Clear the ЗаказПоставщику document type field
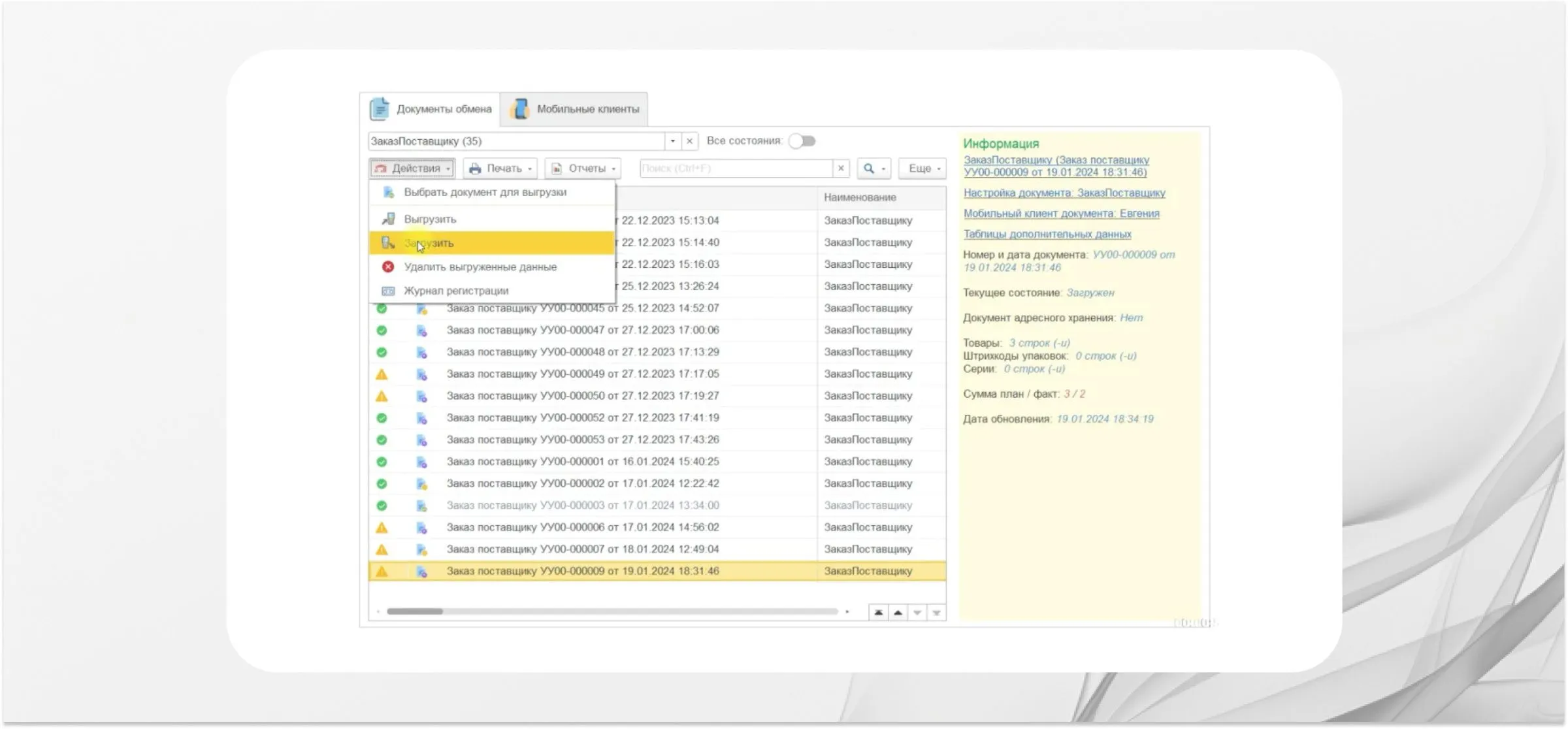1568x729 pixels. [689, 141]
